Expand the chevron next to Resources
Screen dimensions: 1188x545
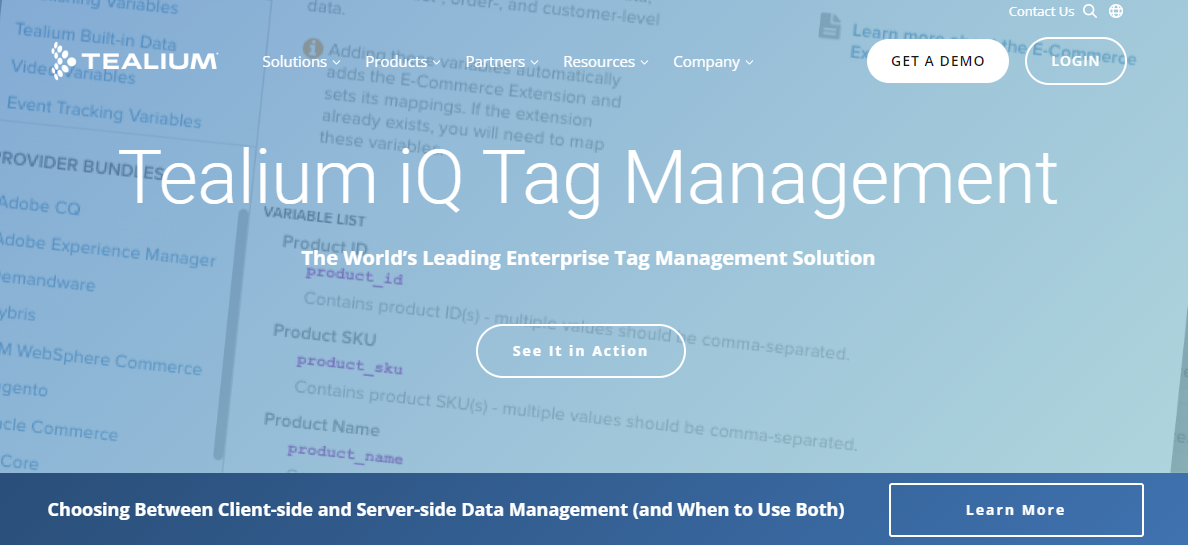pyautogui.click(x=644, y=62)
